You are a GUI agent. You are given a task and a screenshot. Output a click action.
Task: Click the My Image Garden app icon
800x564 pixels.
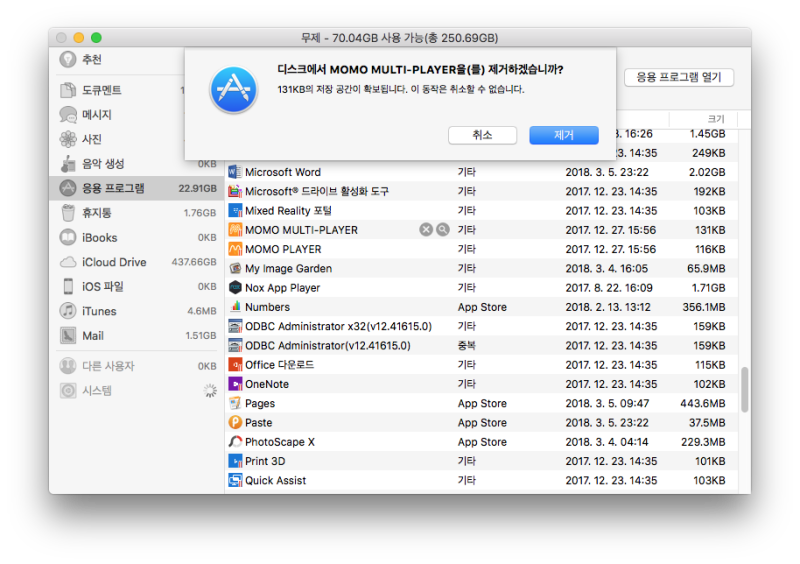(235, 268)
